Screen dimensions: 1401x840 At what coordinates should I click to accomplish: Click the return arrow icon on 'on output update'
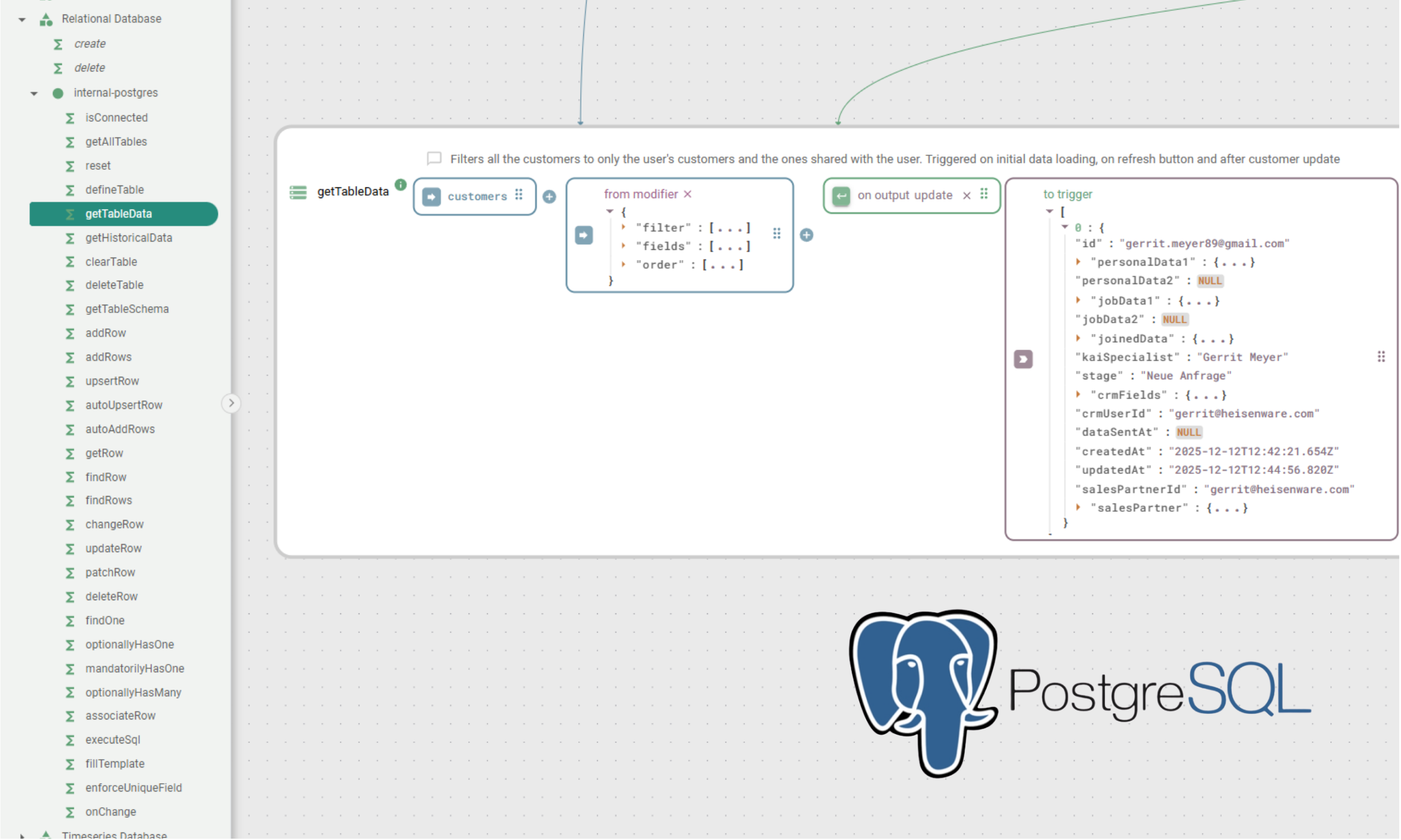coord(841,196)
